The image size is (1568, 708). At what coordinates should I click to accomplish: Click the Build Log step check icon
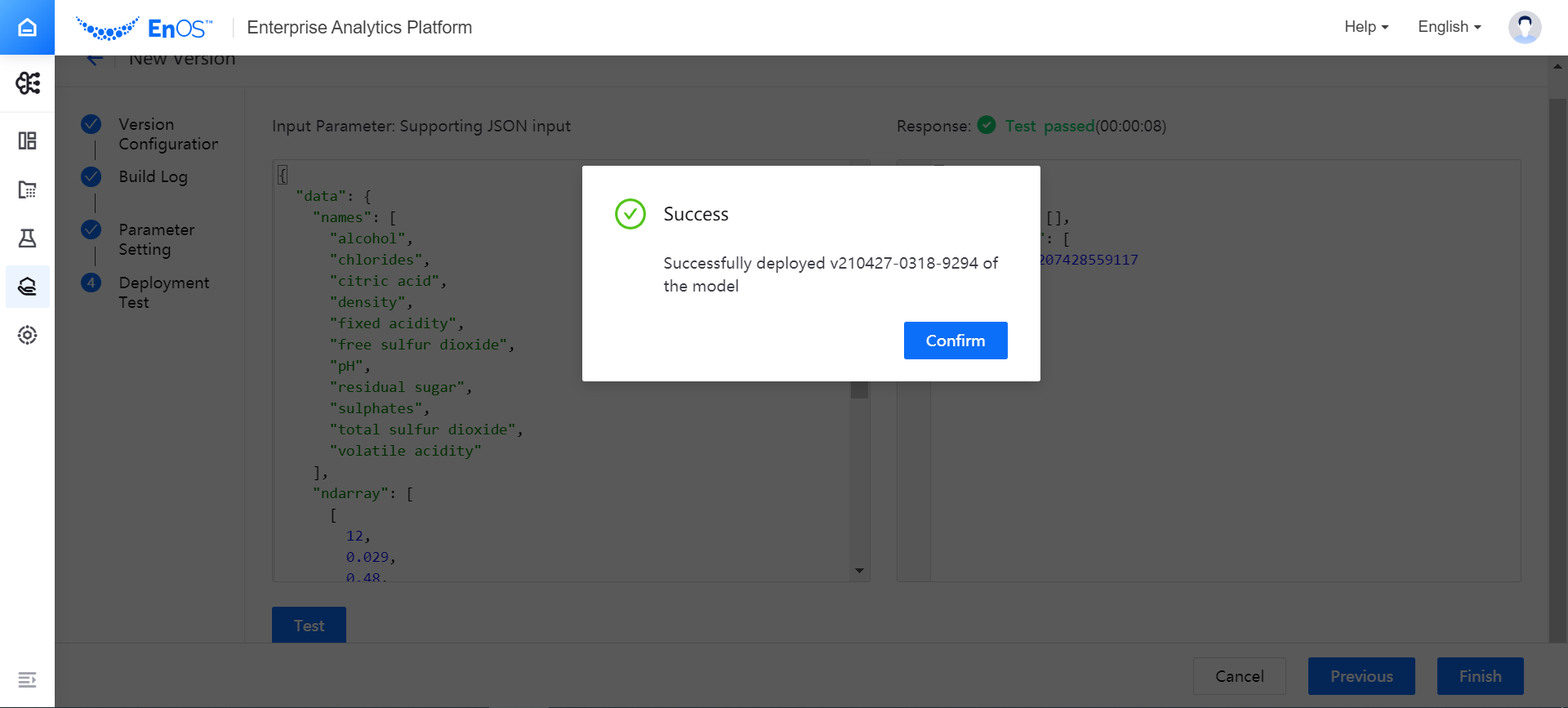tap(91, 176)
